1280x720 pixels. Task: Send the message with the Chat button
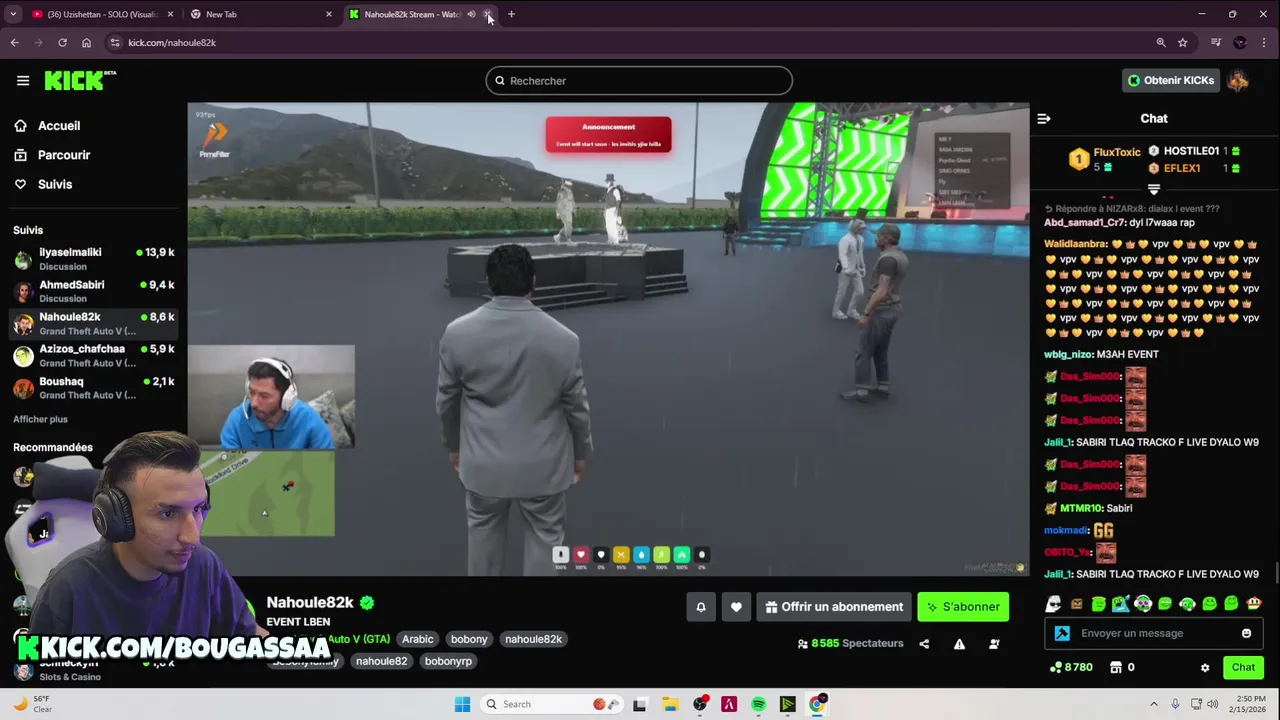tap(1243, 667)
